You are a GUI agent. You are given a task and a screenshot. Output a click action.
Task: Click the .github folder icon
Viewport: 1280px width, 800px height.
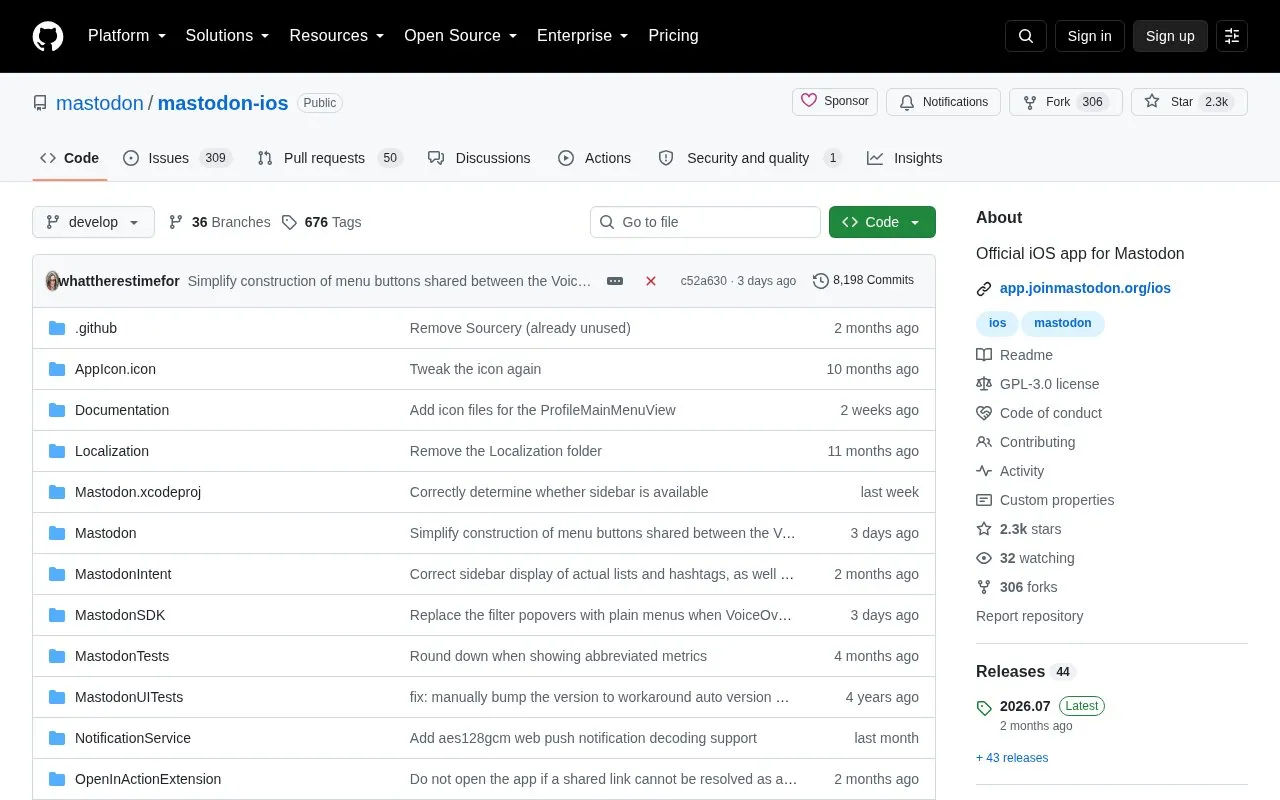click(x=57, y=328)
